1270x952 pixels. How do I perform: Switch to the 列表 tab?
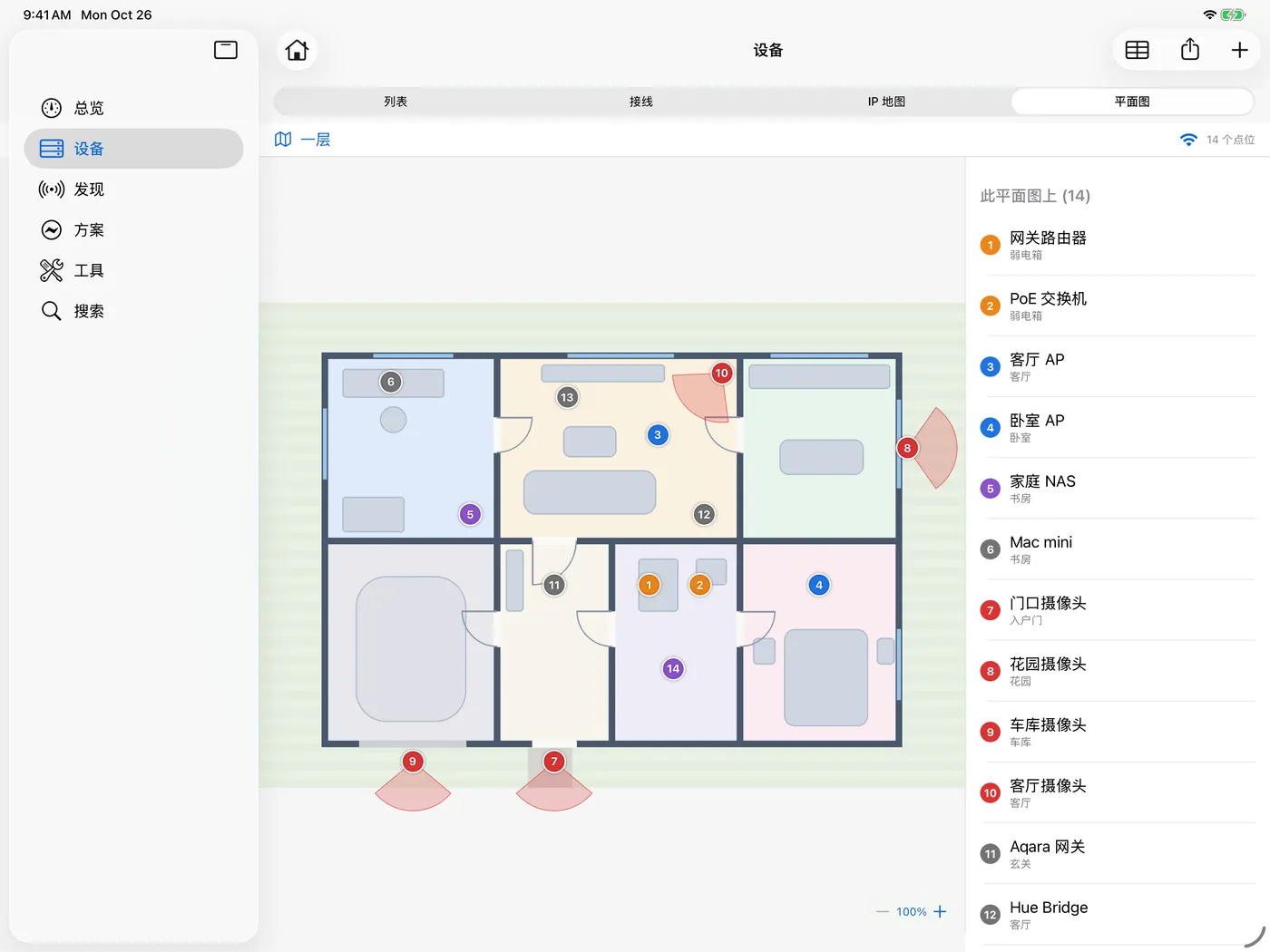[x=396, y=102]
